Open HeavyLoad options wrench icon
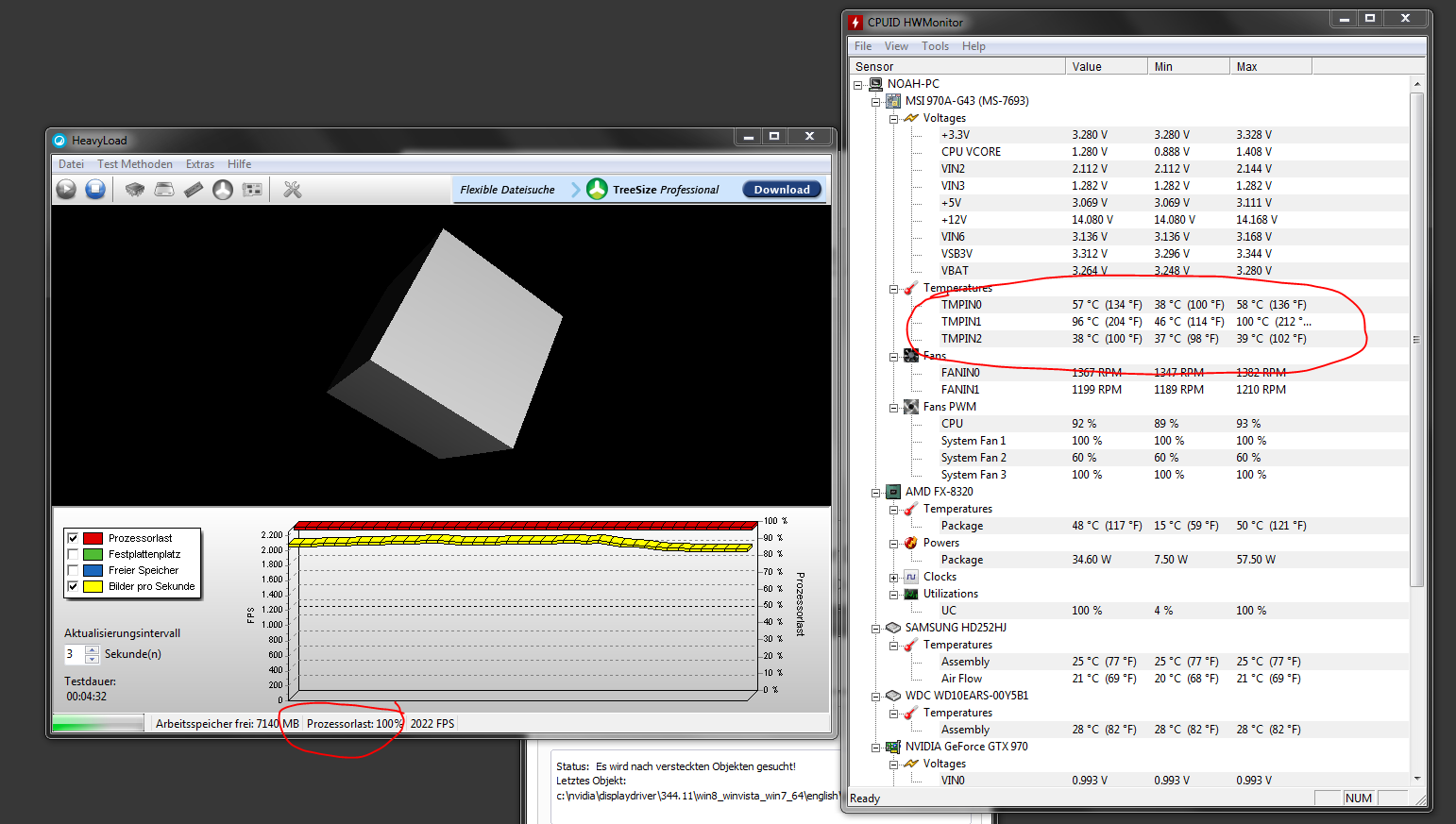1456x824 pixels. (293, 190)
